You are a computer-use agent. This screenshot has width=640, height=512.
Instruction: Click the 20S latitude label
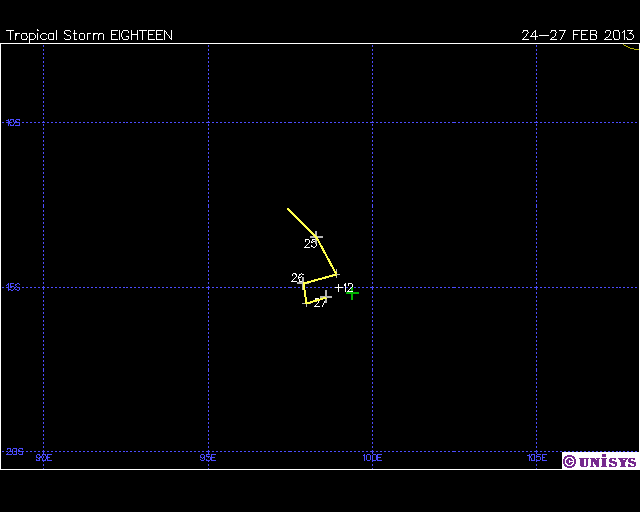(13, 452)
